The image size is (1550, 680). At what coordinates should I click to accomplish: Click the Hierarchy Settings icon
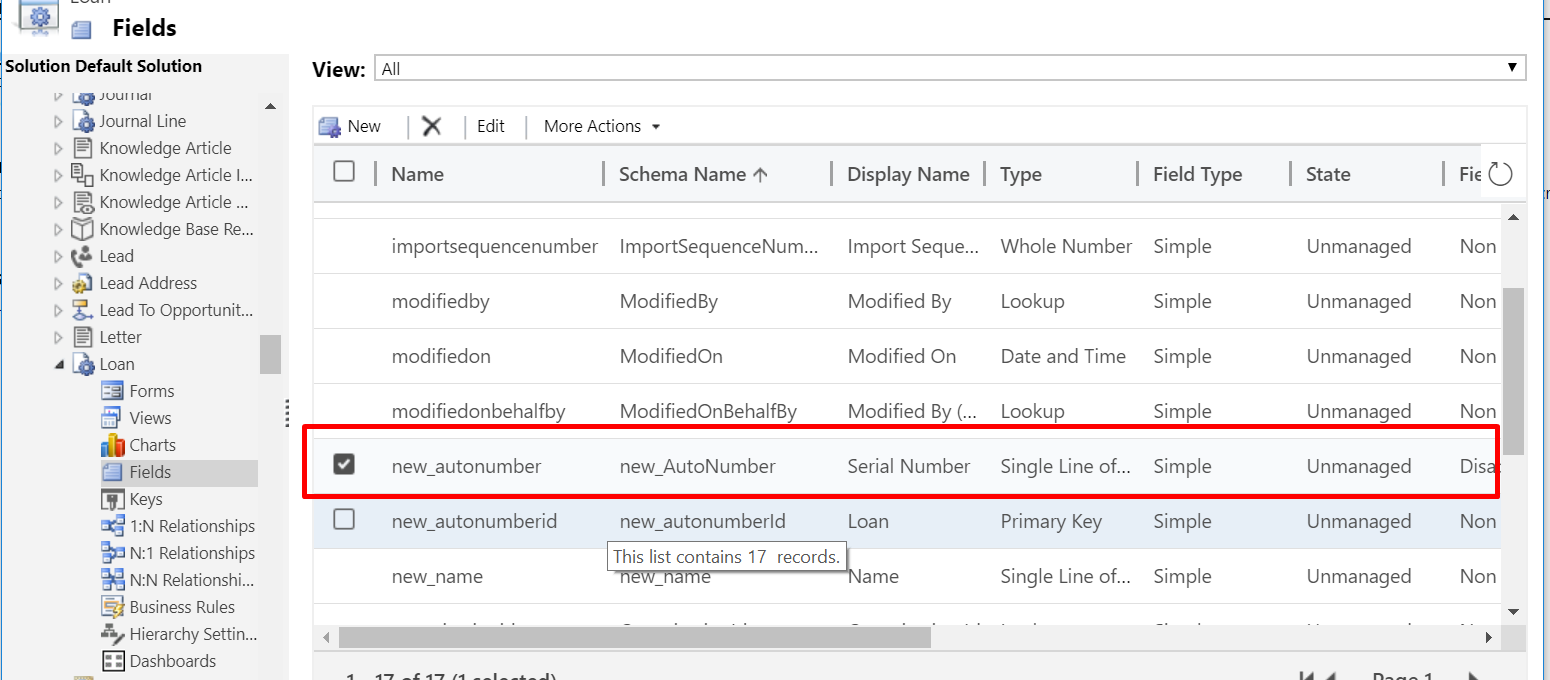(112, 634)
